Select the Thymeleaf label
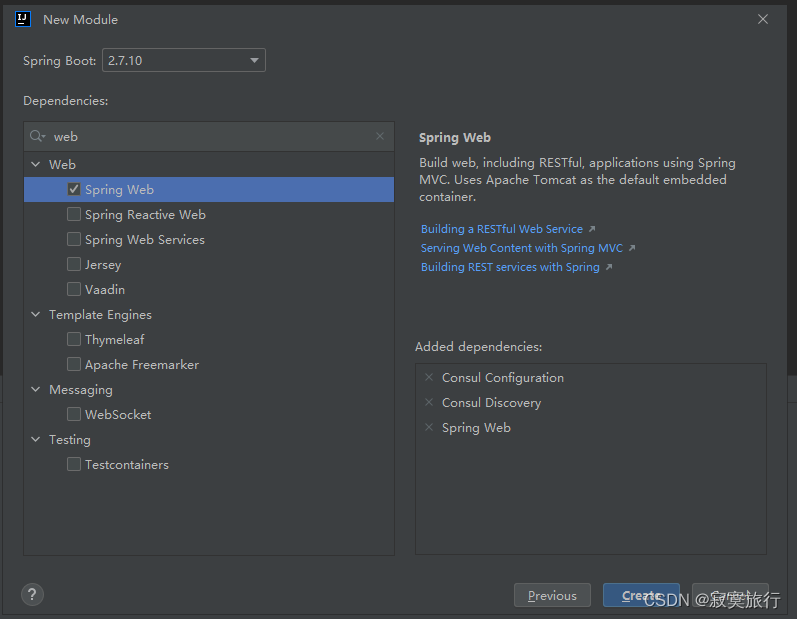This screenshot has width=797, height=619. [x=114, y=339]
